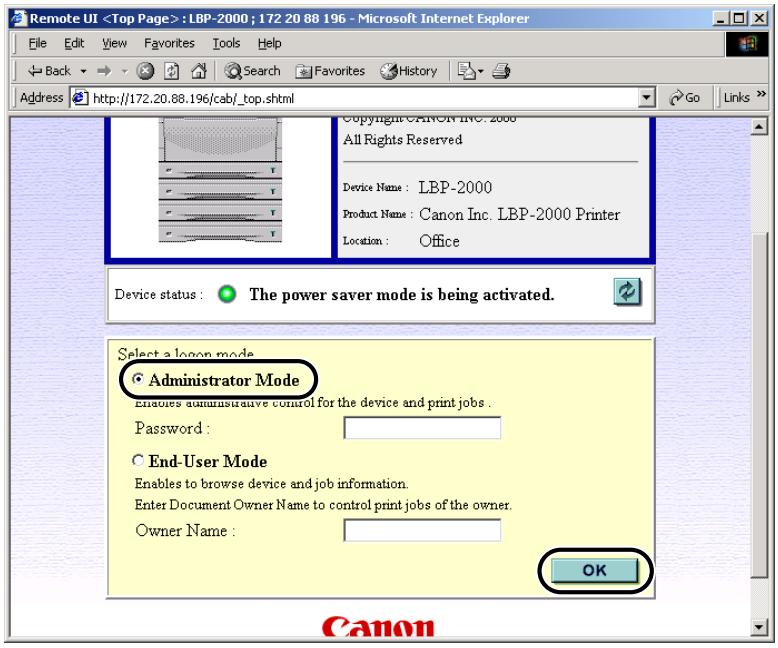The width and height of the screenshot is (778, 648).
Task: Expand the Mail dropdown arrow
Action: click(x=480, y=71)
